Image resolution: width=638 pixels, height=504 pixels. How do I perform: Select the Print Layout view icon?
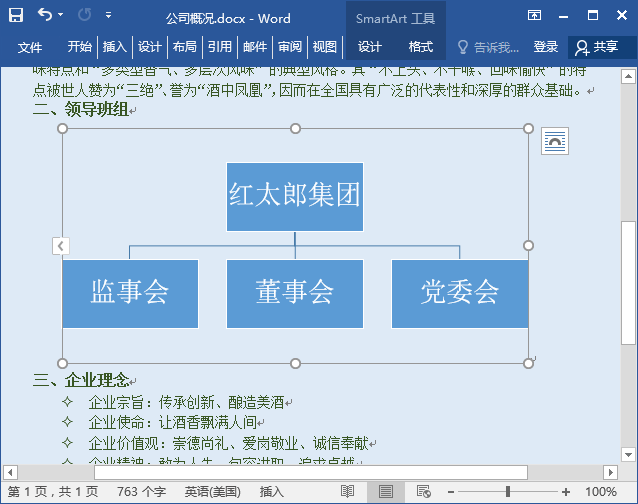click(385, 491)
